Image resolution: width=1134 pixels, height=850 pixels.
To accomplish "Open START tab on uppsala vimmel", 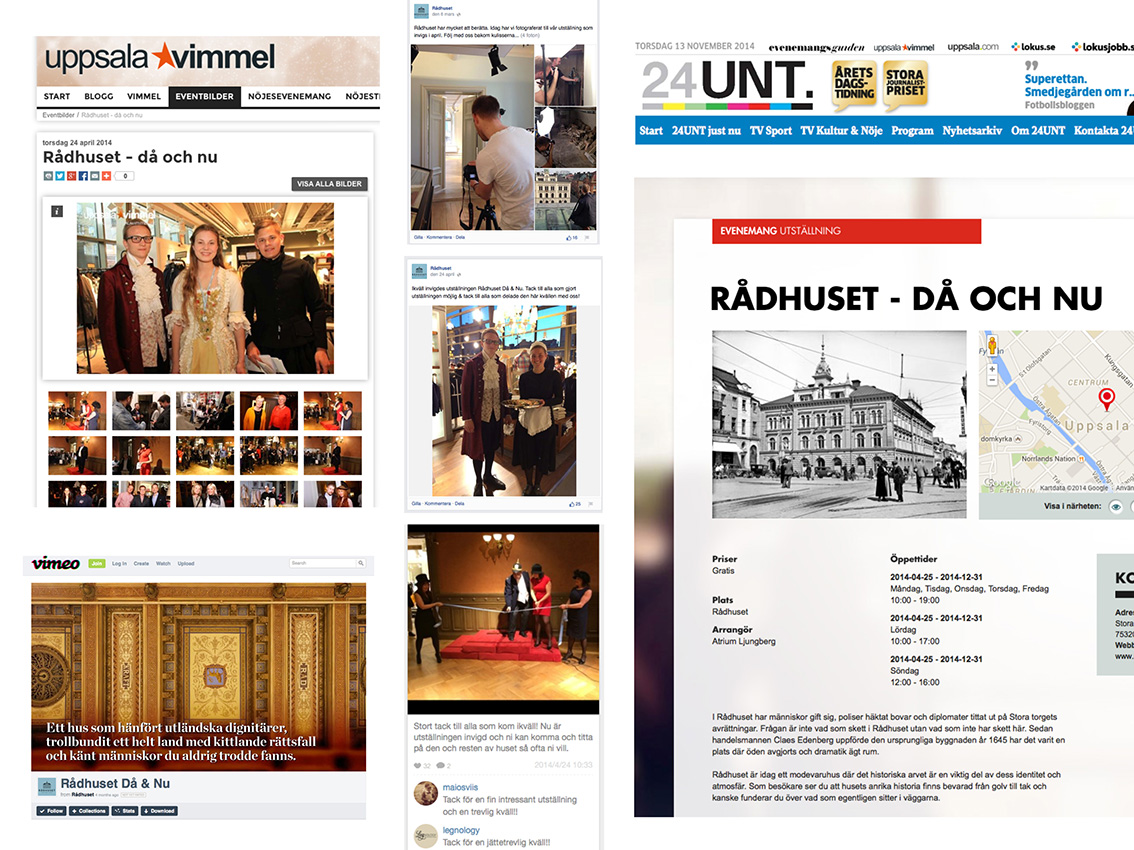I will (x=56, y=96).
